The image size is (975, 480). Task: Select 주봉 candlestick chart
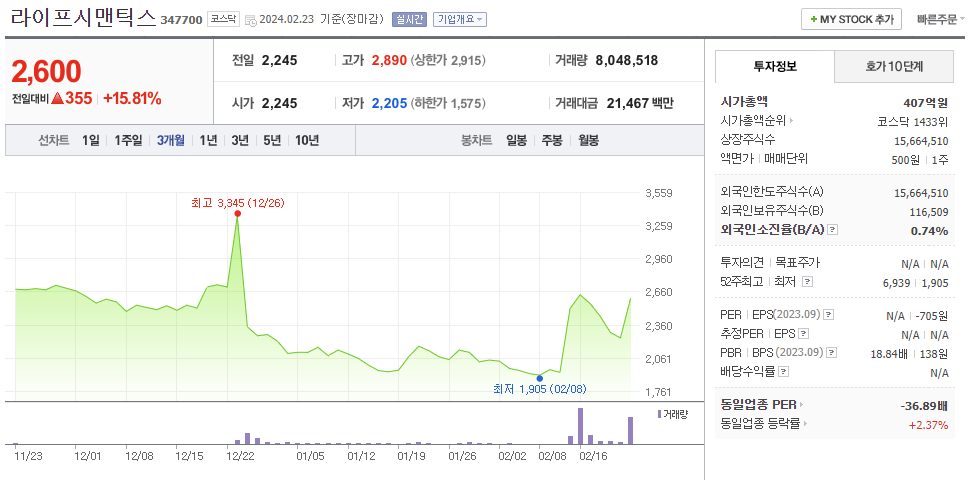pos(552,141)
